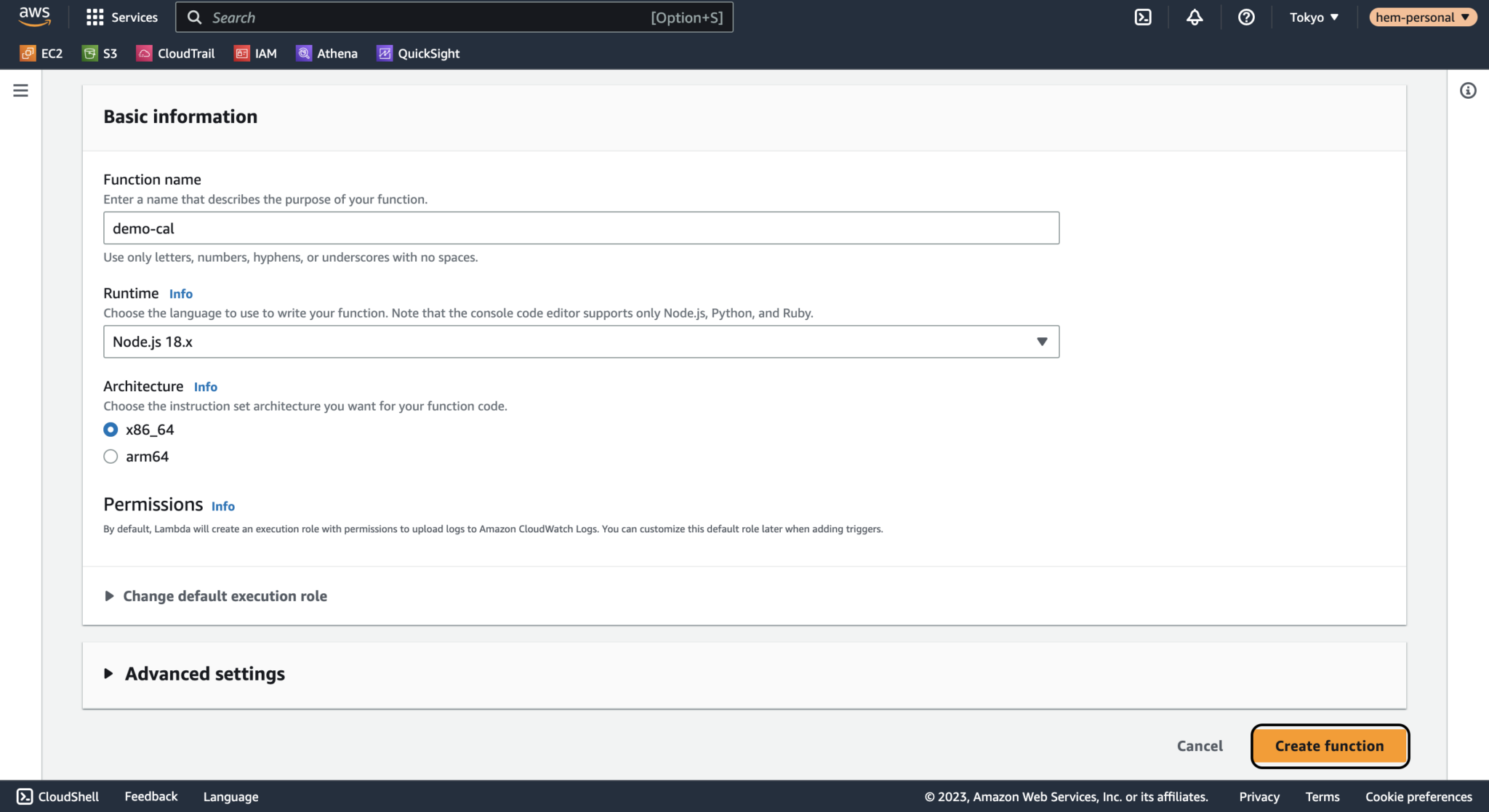Click the AWS home logo
The height and width of the screenshot is (812, 1489).
coord(33,17)
